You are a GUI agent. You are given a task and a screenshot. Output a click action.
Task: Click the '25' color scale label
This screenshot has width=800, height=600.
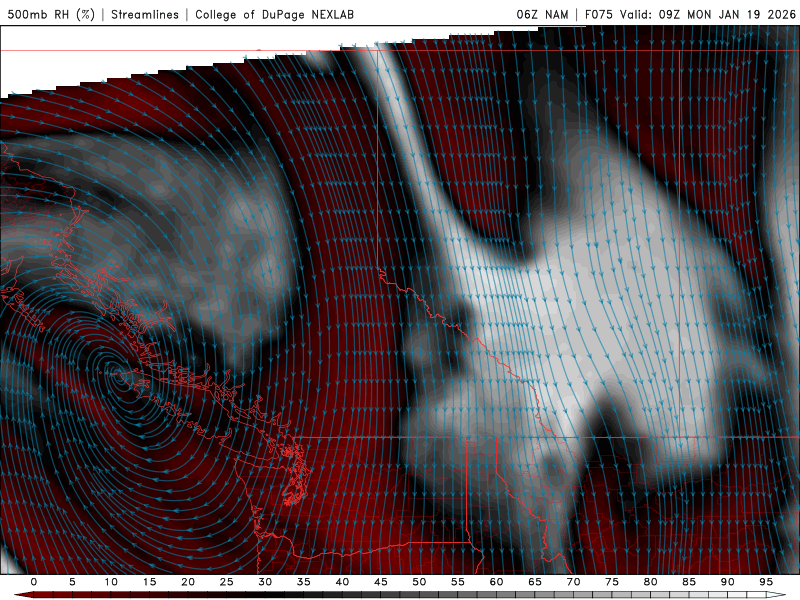[x=227, y=582]
